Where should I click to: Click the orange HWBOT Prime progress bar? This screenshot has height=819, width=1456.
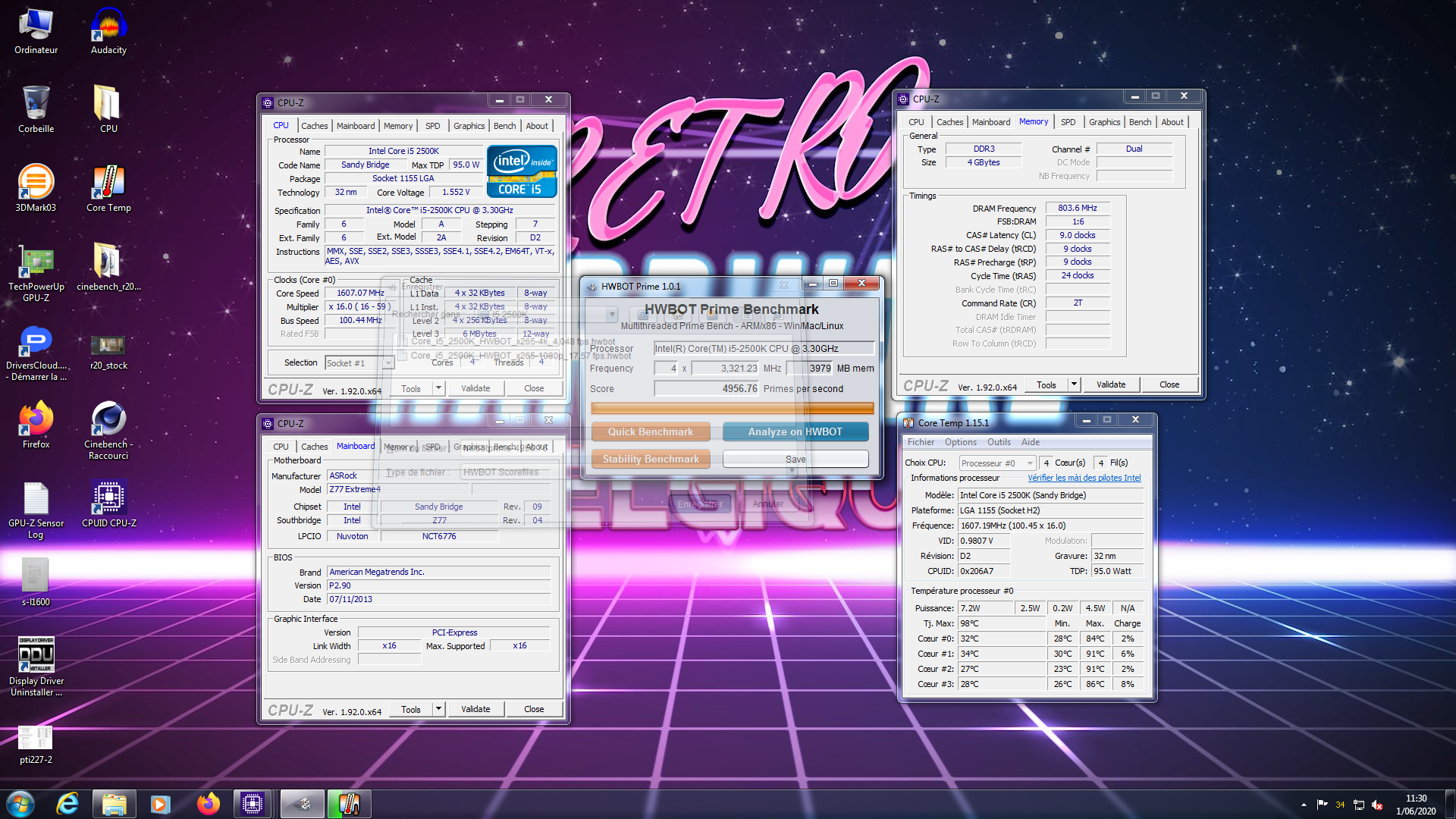[732, 408]
